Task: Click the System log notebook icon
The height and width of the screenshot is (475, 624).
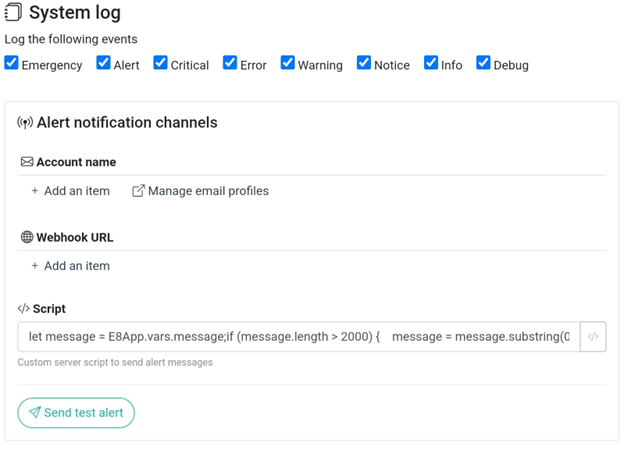Action: (13, 13)
